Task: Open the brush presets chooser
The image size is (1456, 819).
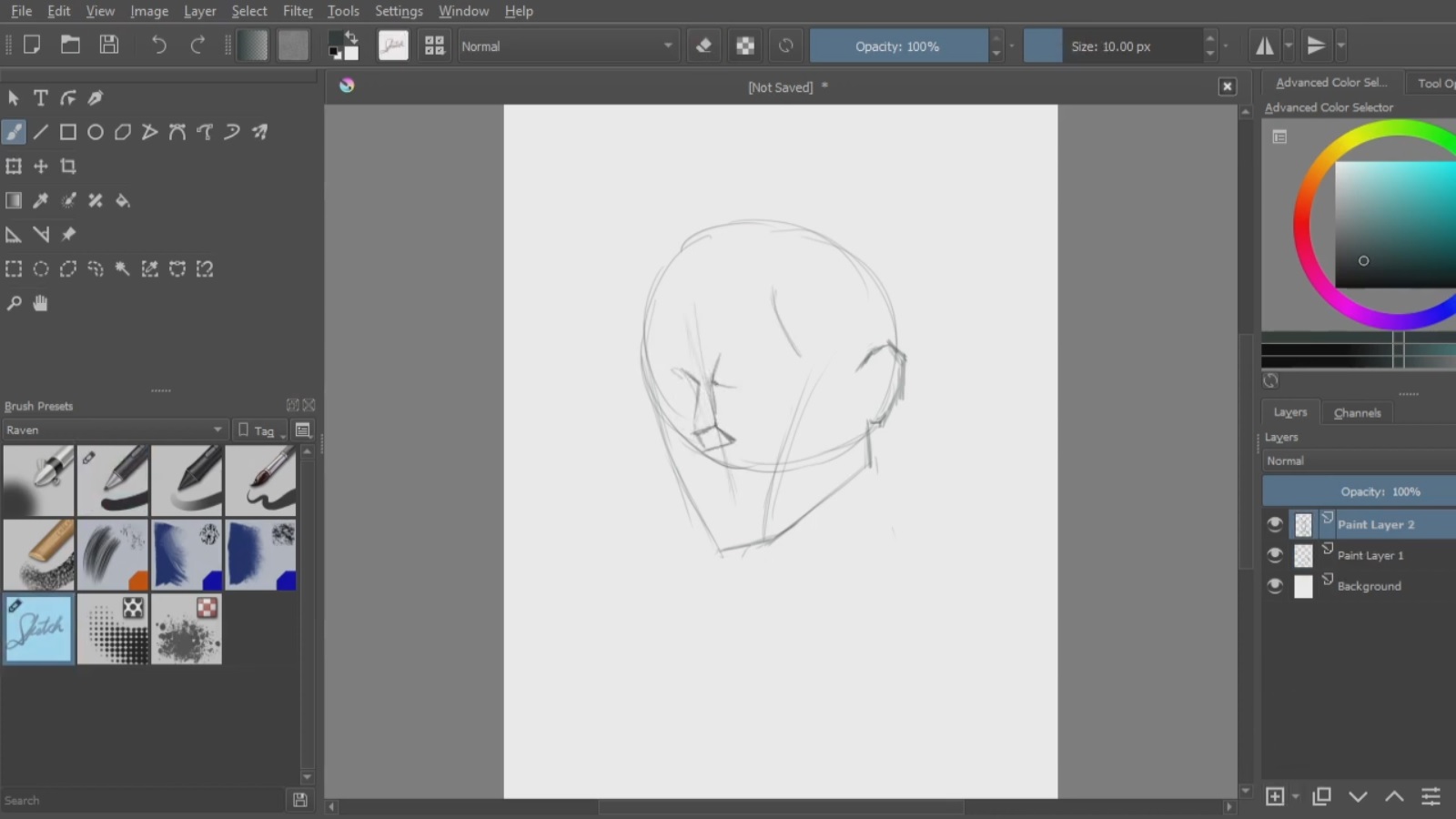Action: tap(434, 45)
